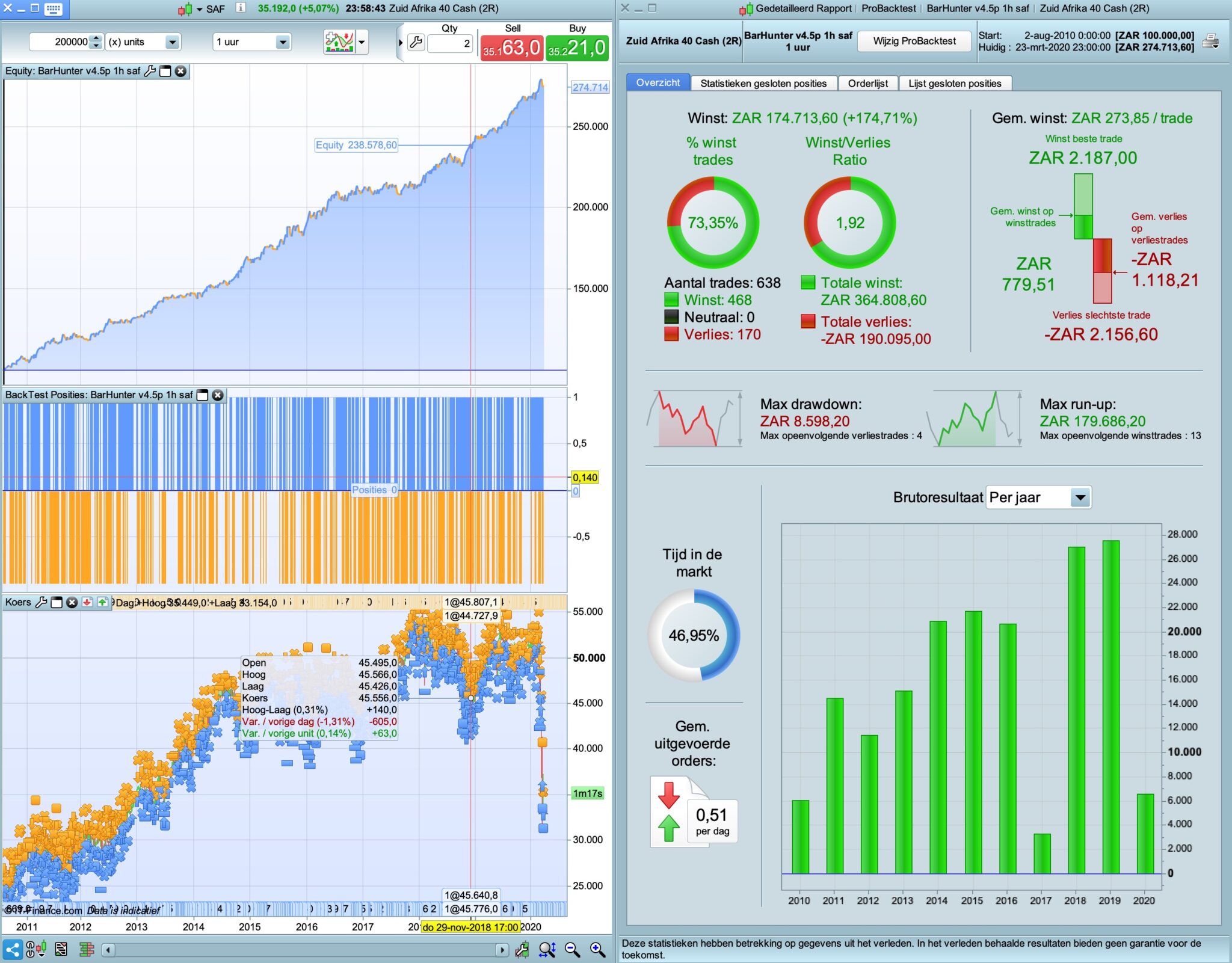The image size is (1232, 963).
Task: Open order panel wrench settings
Action: [x=416, y=42]
